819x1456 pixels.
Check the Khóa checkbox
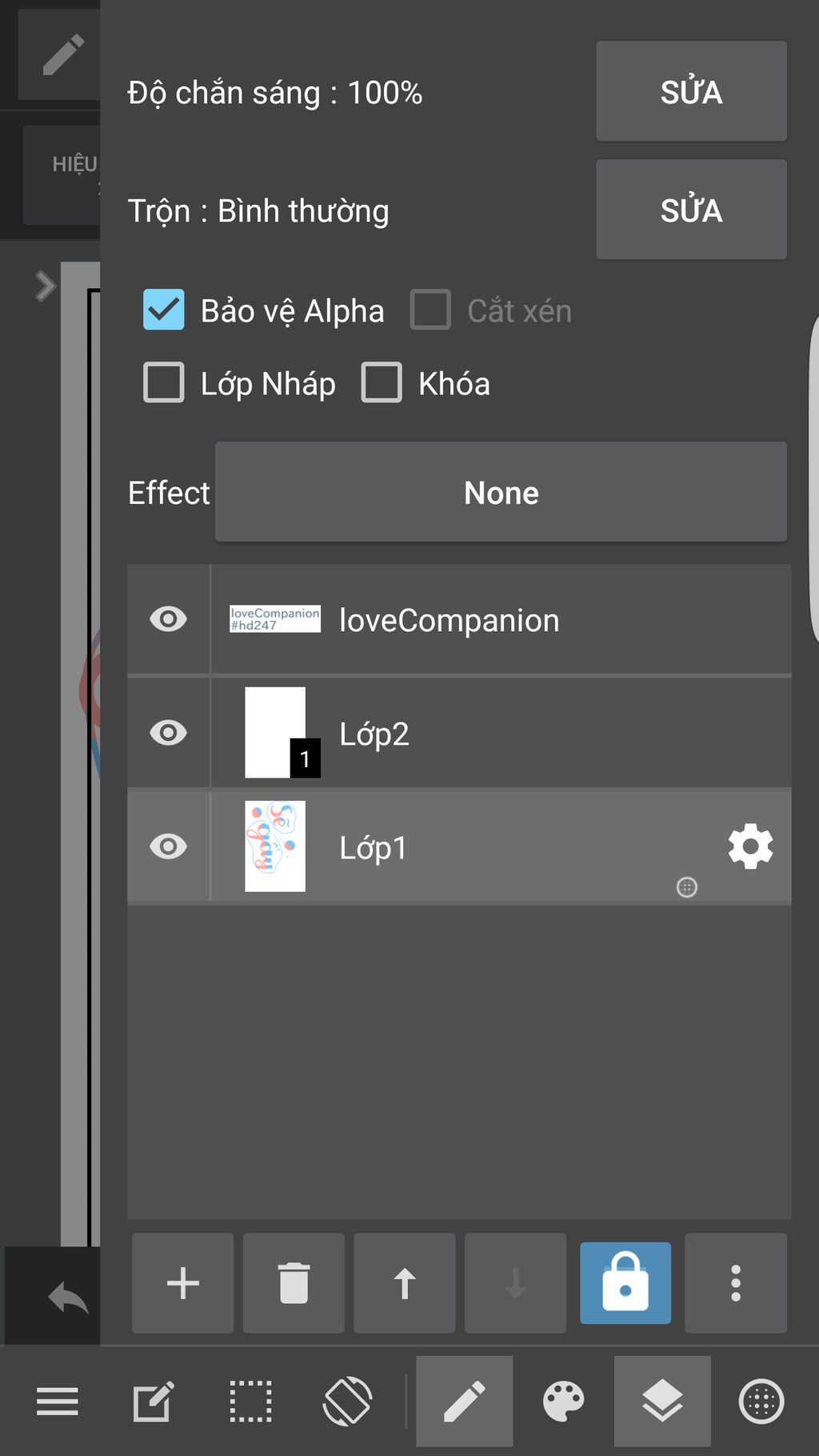pos(382,382)
